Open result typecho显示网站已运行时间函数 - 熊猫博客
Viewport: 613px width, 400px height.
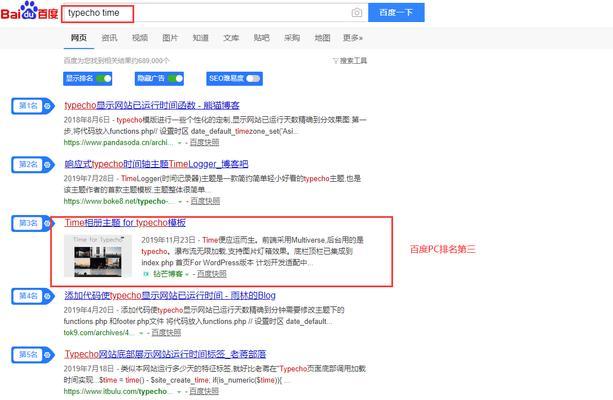point(152,105)
